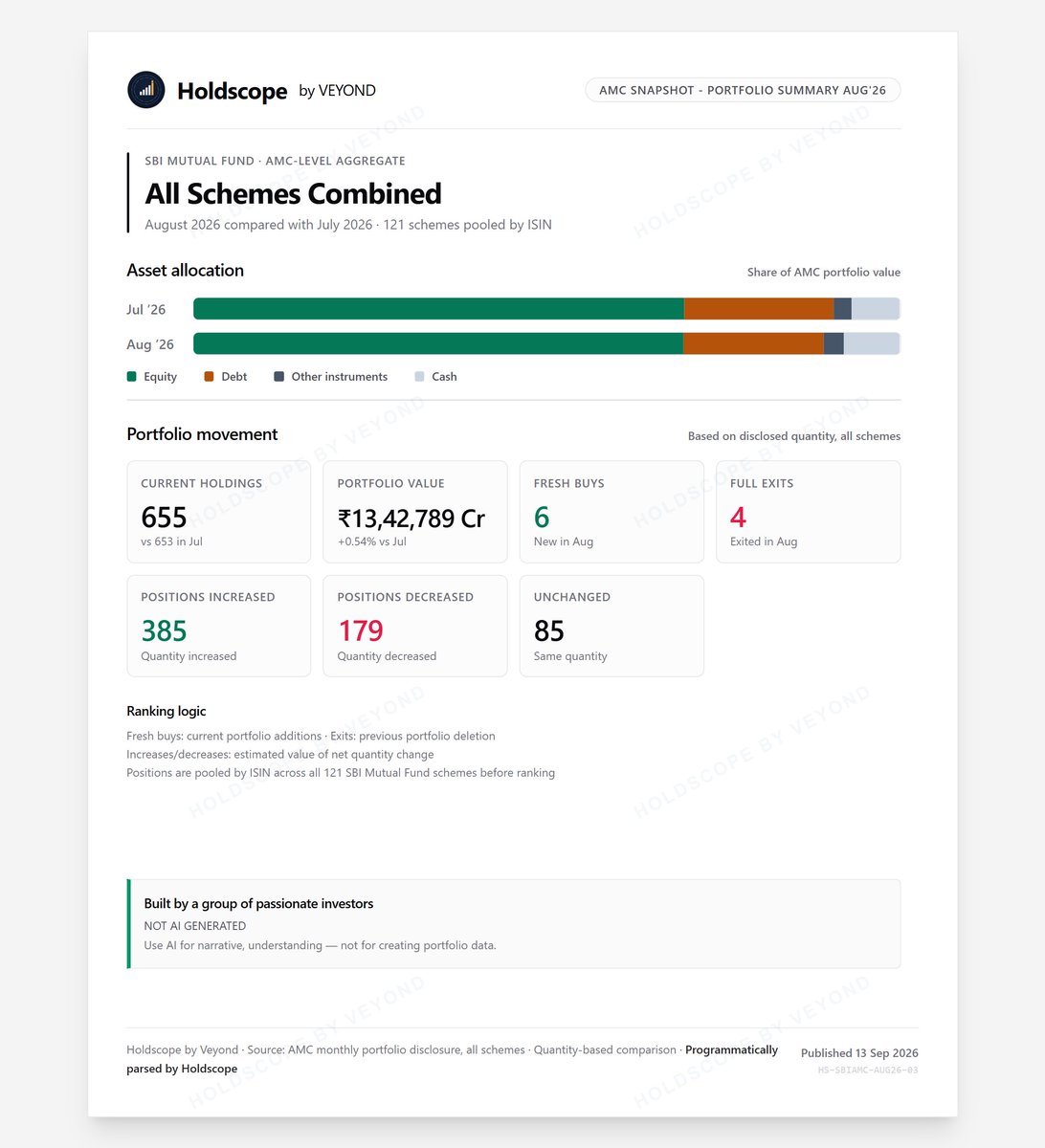Click the Aug '26 debt bar segment
This screenshot has width=1045, height=1148.
pyautogui.click(x=753, y=343)
